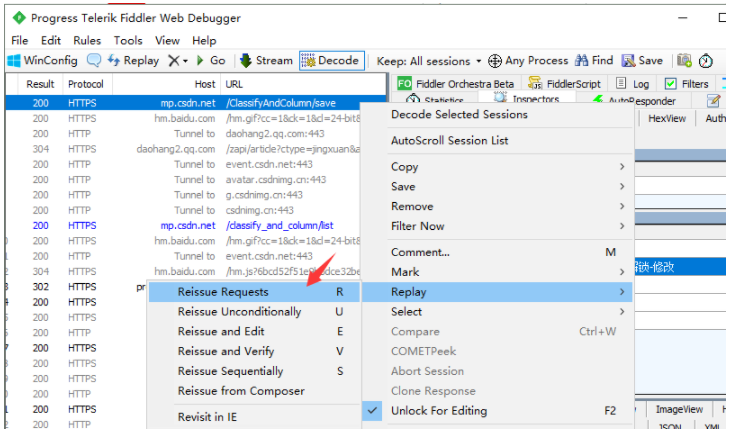This screenshot has height=429, width=731.
Task: Choose Reissue and Edit
Action: [255, 331]
